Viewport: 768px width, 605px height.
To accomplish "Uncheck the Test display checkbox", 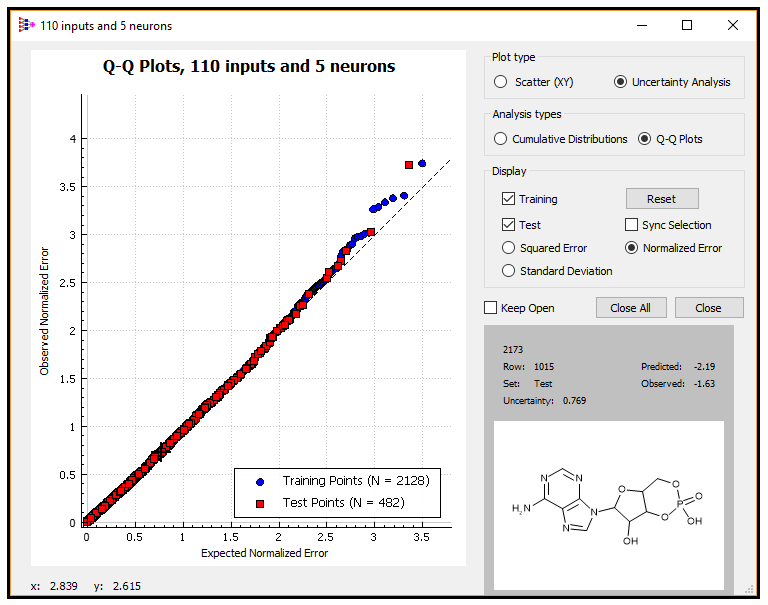I will [x=508, y=224].
